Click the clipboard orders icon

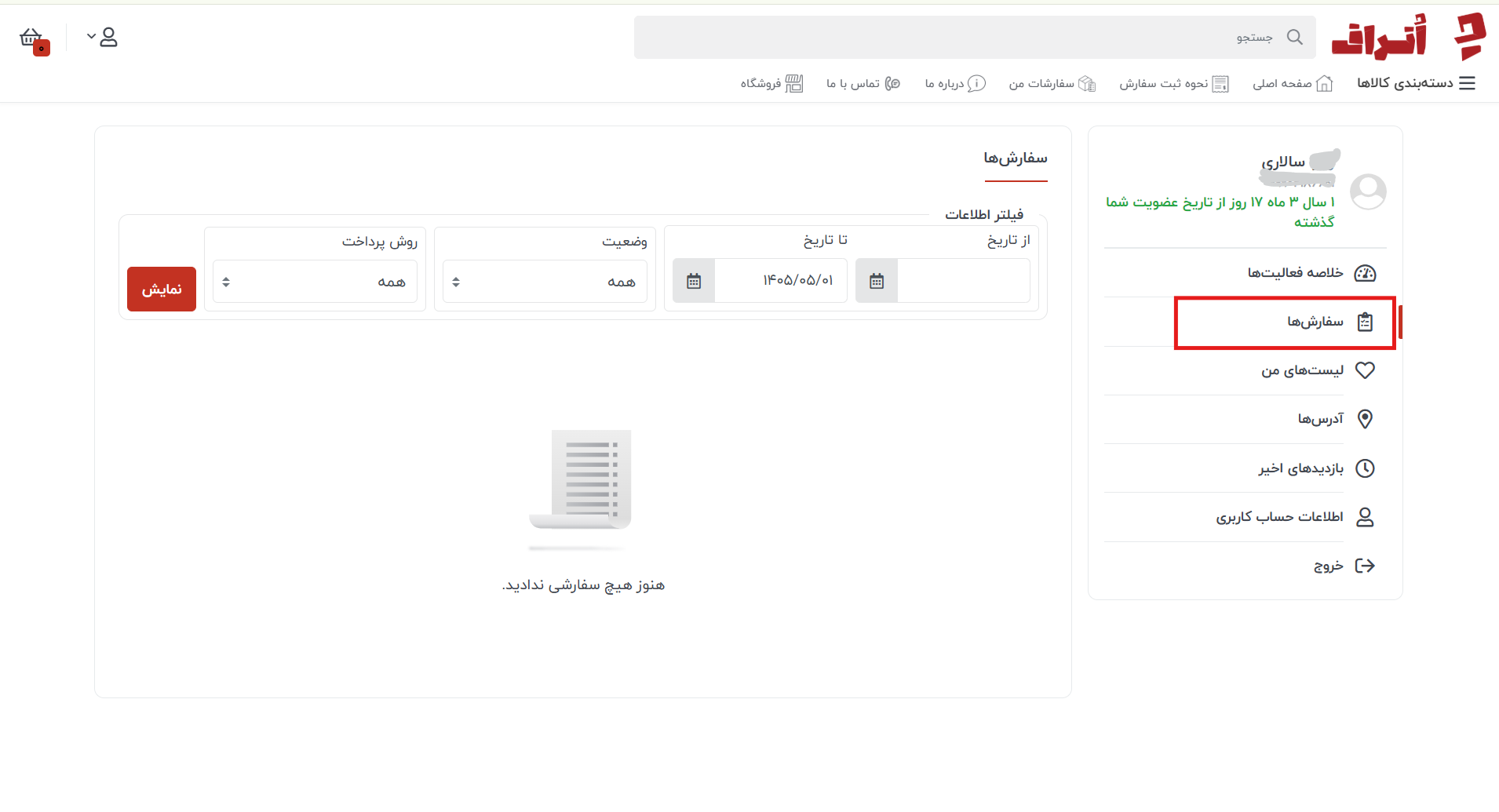coord(1366,322)
